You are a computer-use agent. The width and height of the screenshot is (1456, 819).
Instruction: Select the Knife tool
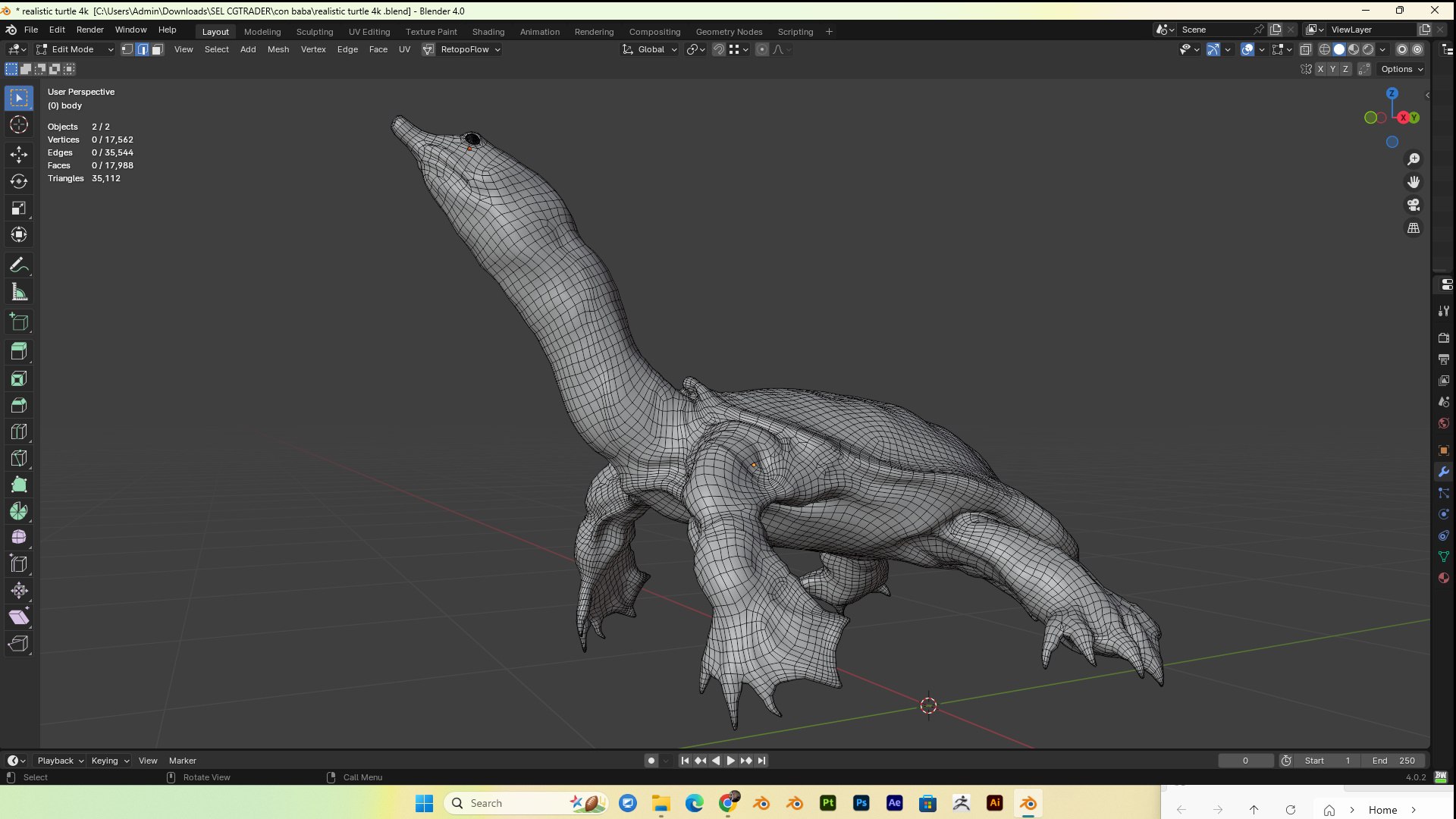[19, 458]
